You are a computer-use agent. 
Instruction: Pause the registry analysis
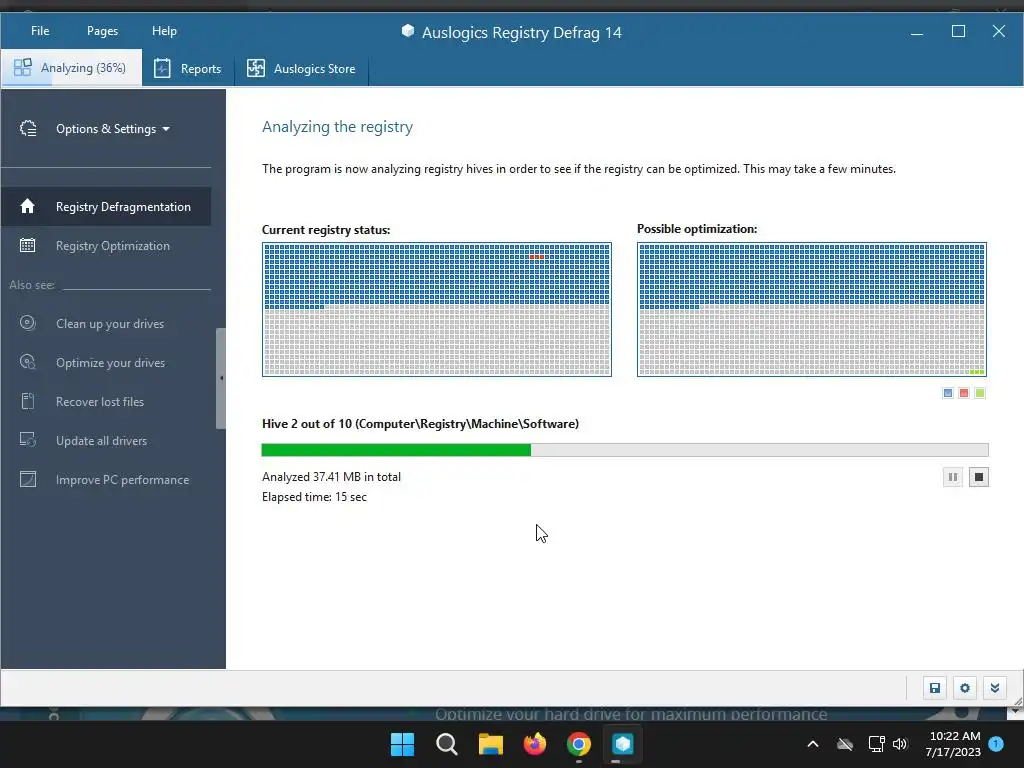(953, 477)
